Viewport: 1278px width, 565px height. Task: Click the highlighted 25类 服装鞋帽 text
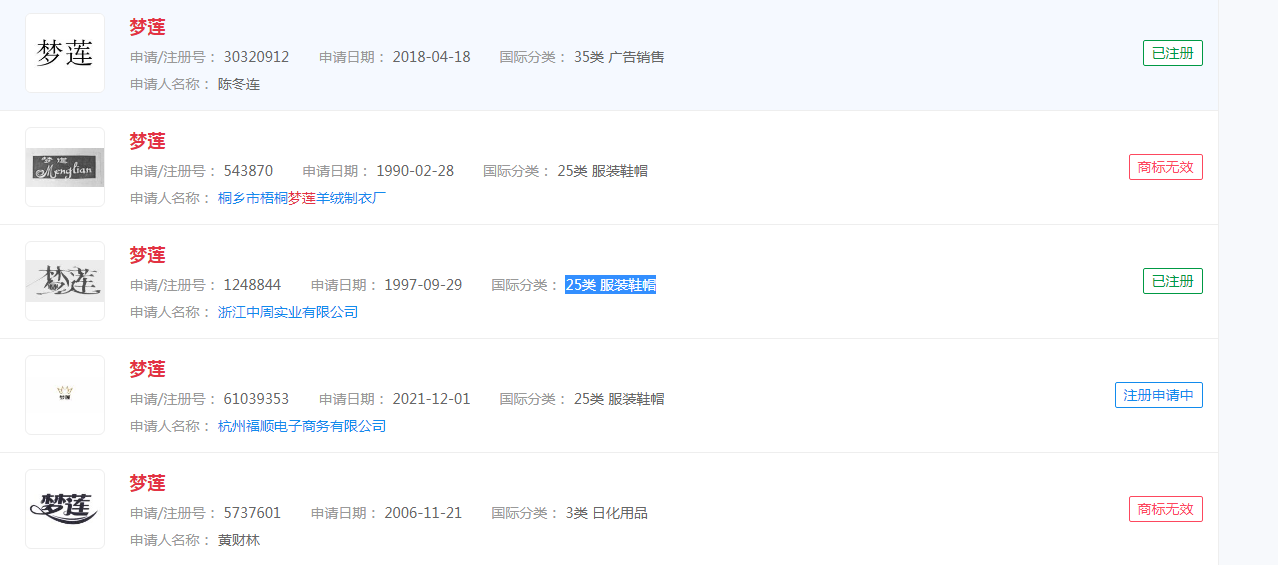(x=610, y=285)
